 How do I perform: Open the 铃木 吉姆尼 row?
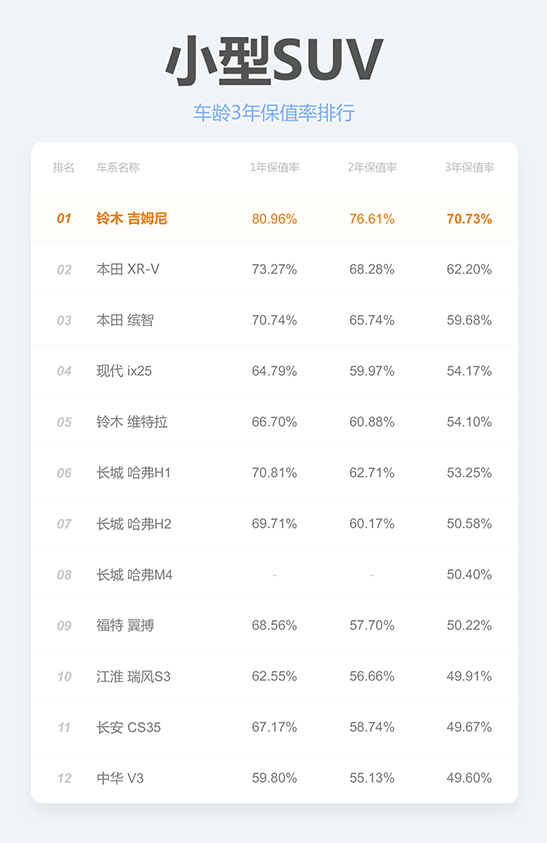274,218
